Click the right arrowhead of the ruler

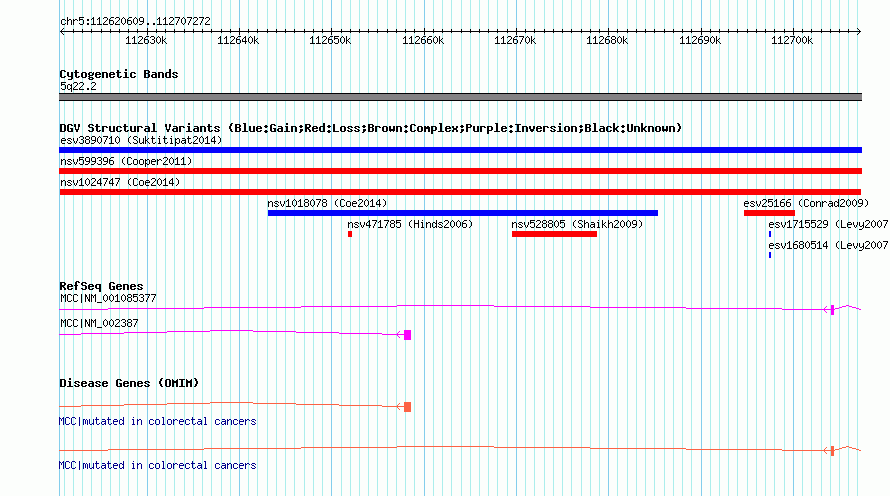859,32
